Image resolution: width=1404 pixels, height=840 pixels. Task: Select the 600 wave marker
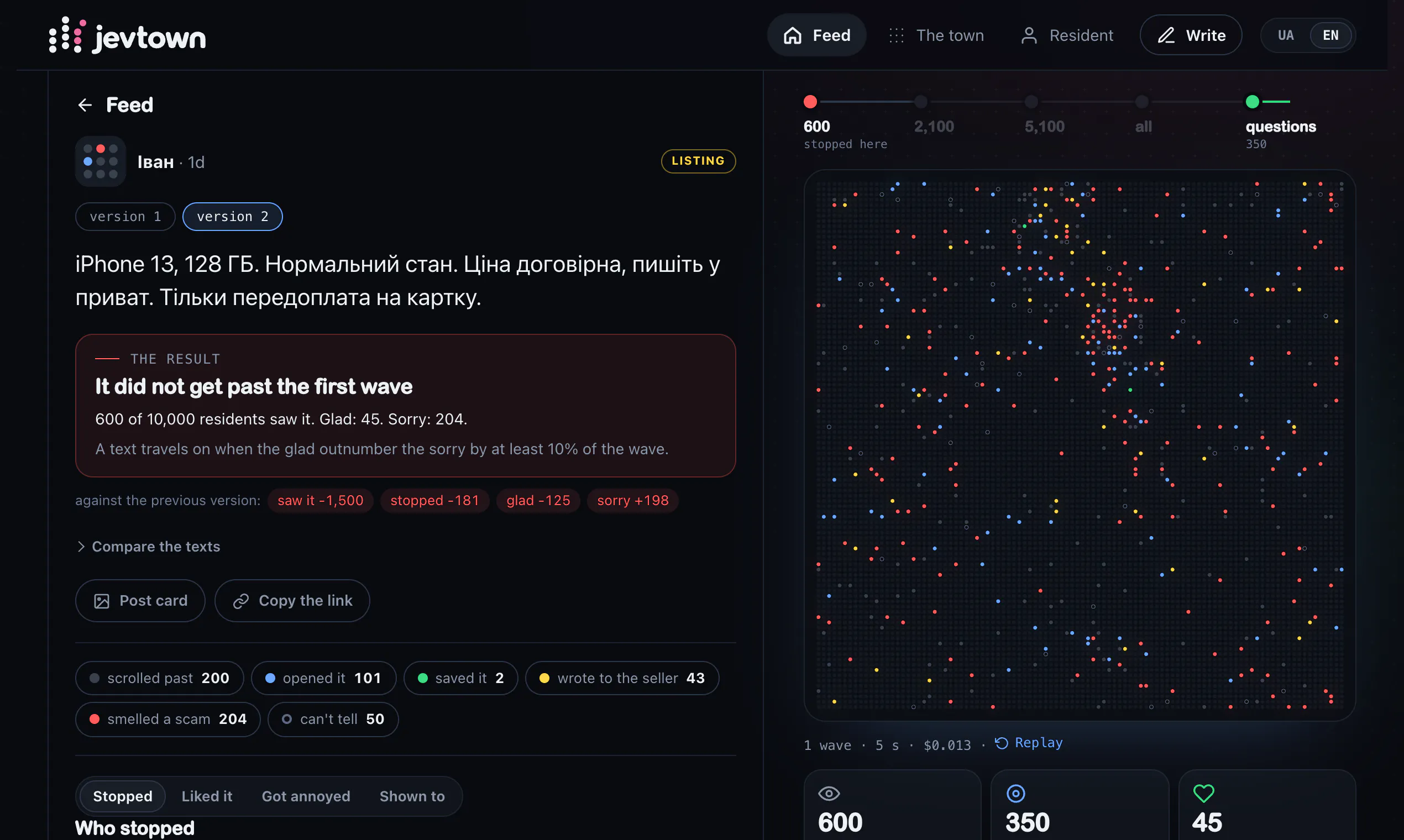coord(810,102)
